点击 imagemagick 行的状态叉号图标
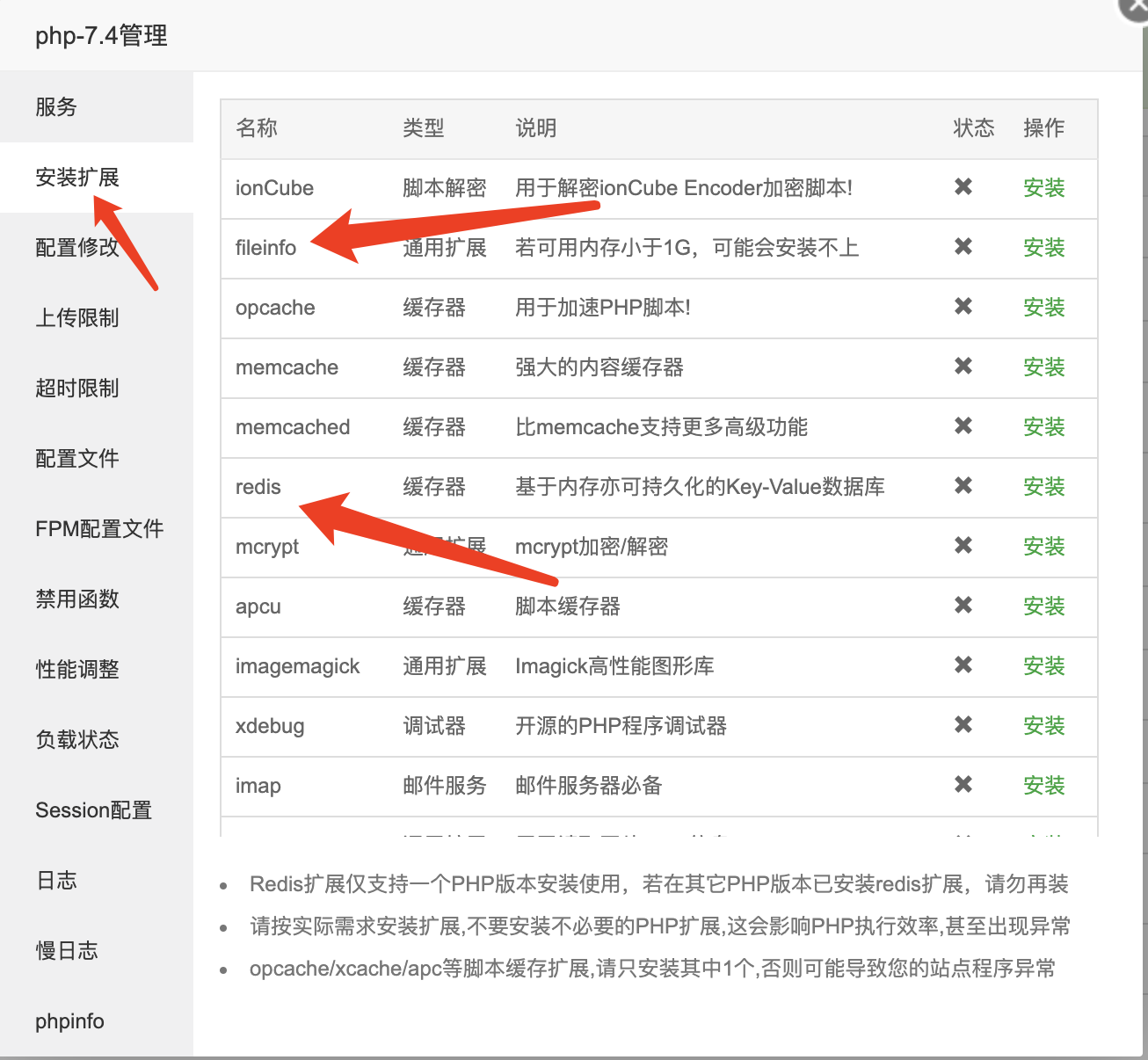The image size is (1148, 1060). click(963, 666)
